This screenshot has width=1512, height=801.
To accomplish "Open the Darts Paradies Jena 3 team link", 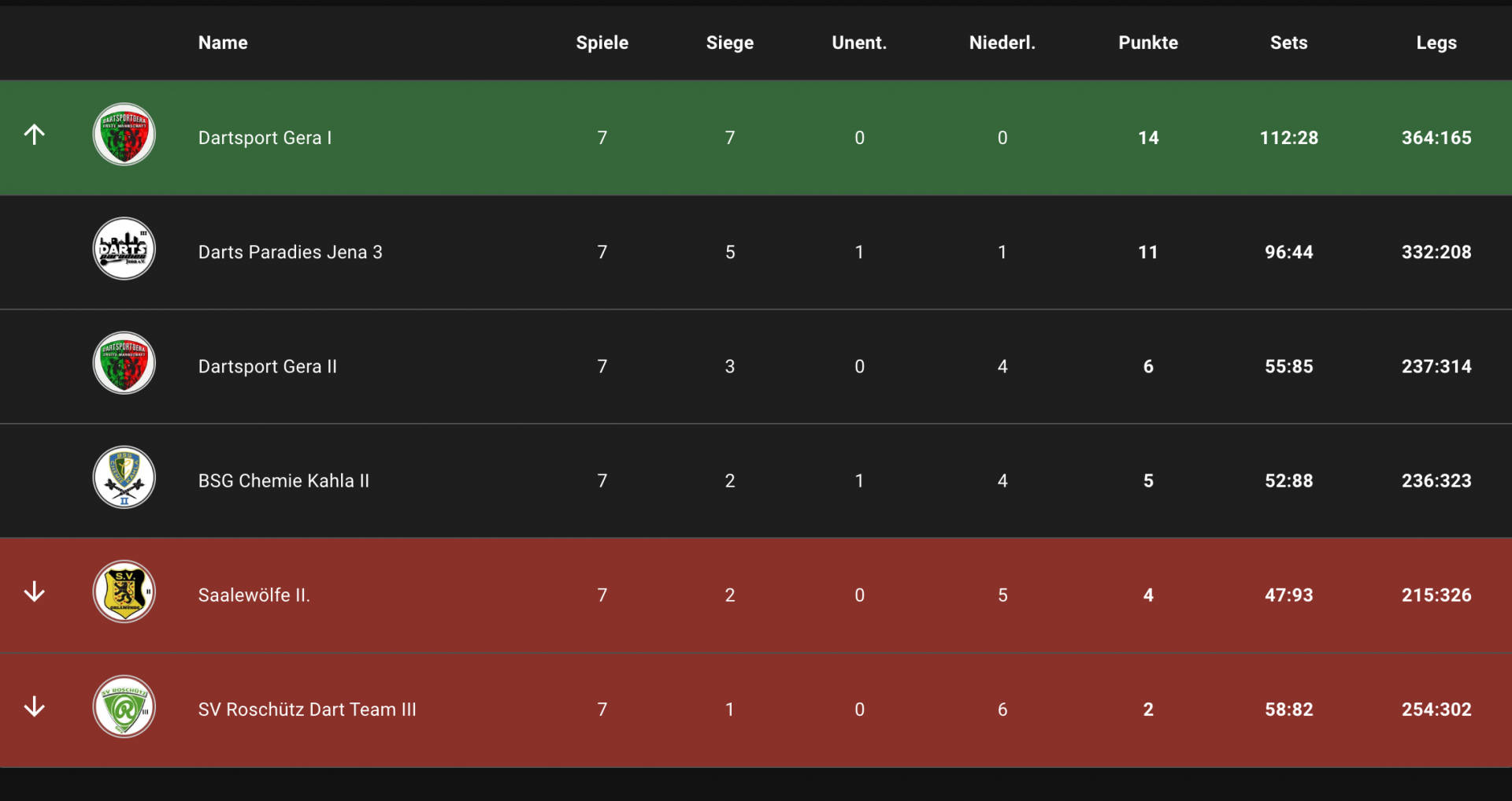I will [290, 252].
